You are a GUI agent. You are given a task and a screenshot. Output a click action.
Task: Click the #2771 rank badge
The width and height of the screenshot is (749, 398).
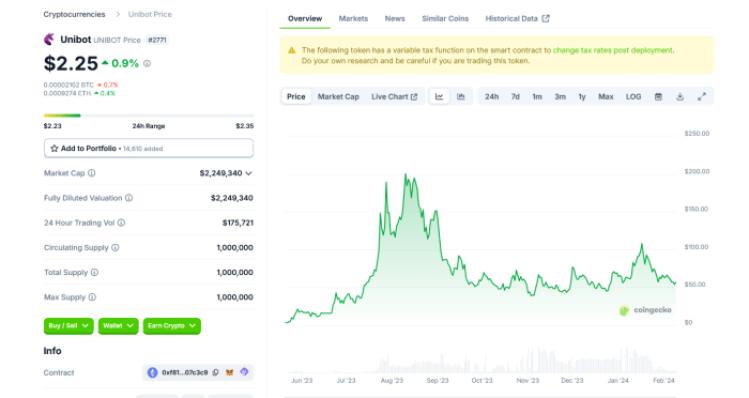pyautogui.click(x=157, y=40)
